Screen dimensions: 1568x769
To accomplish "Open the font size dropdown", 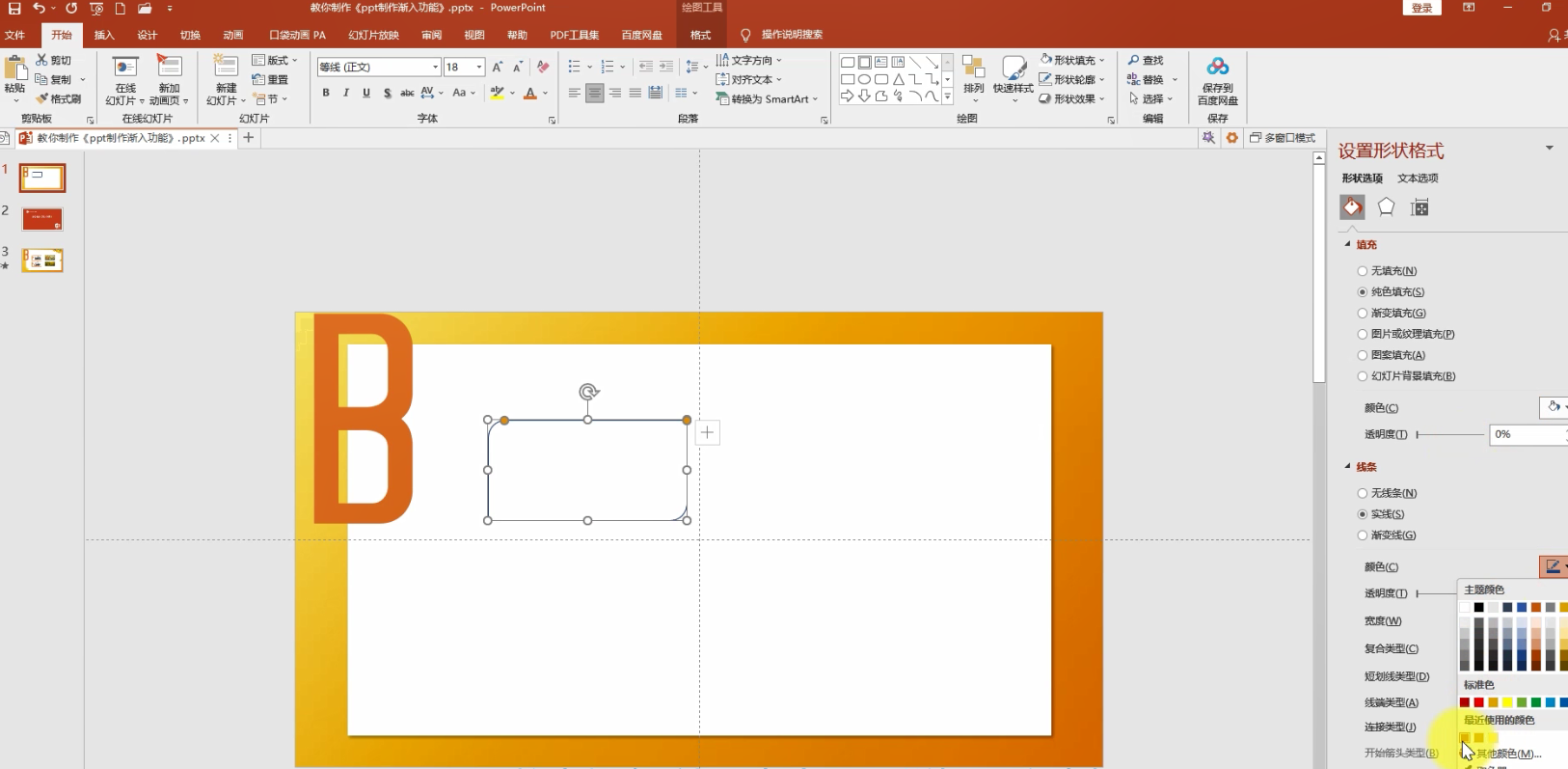I will tap(479, 68).
